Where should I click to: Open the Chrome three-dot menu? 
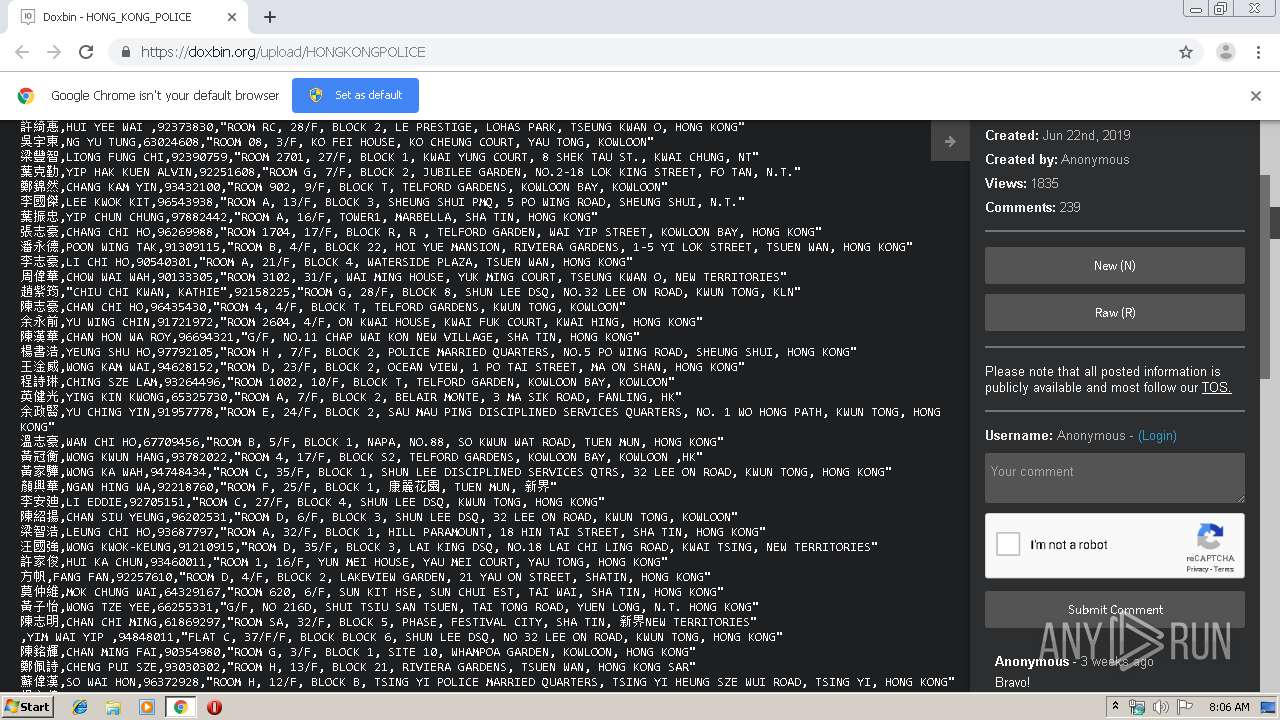click(x=1258, y=52)
